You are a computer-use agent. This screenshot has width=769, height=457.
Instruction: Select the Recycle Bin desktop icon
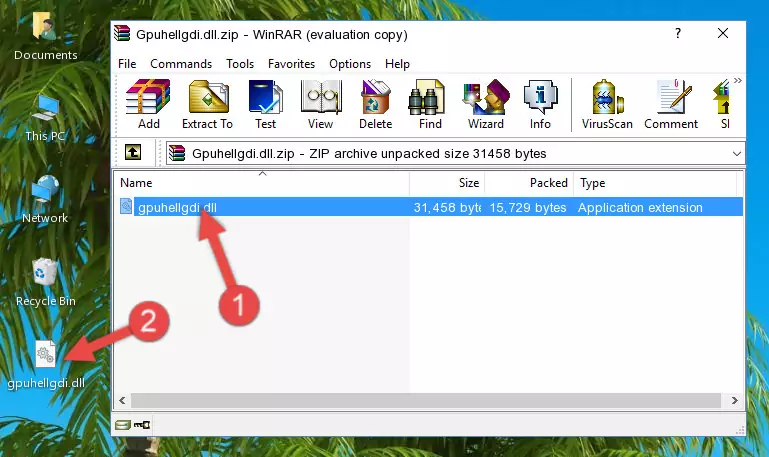[46, 283]
